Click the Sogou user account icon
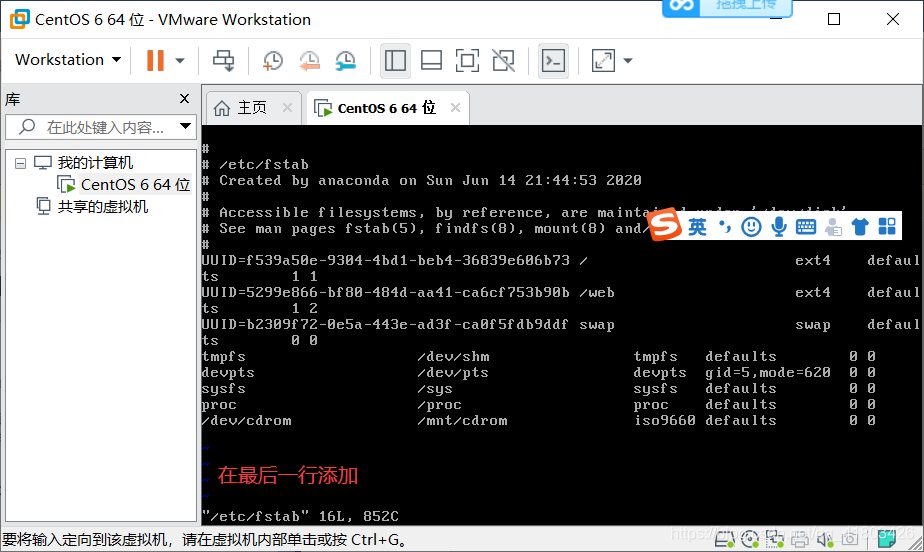924x552 pixels. coord(833,226)
